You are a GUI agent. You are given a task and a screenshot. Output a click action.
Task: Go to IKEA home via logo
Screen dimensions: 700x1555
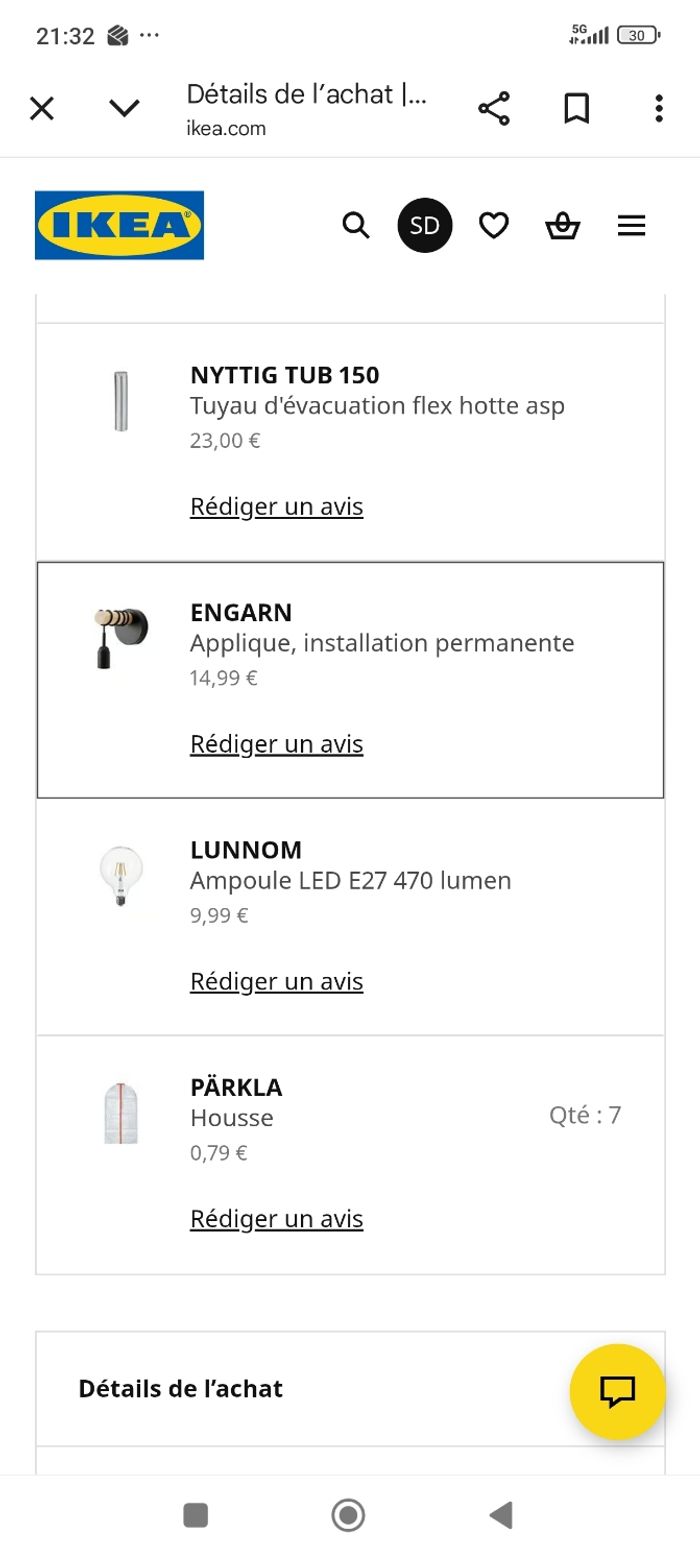(x=119, y=225)
